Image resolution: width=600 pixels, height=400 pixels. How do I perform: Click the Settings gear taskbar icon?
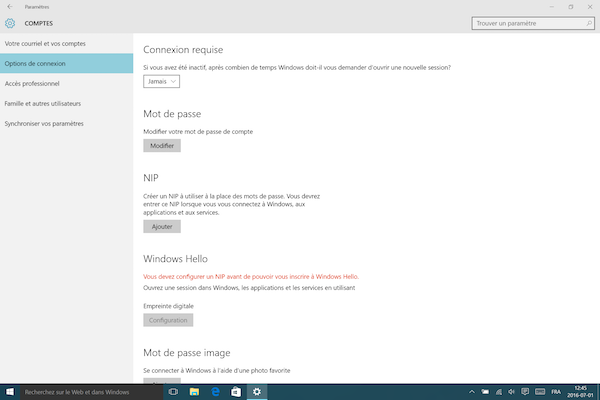click(257, 392)
